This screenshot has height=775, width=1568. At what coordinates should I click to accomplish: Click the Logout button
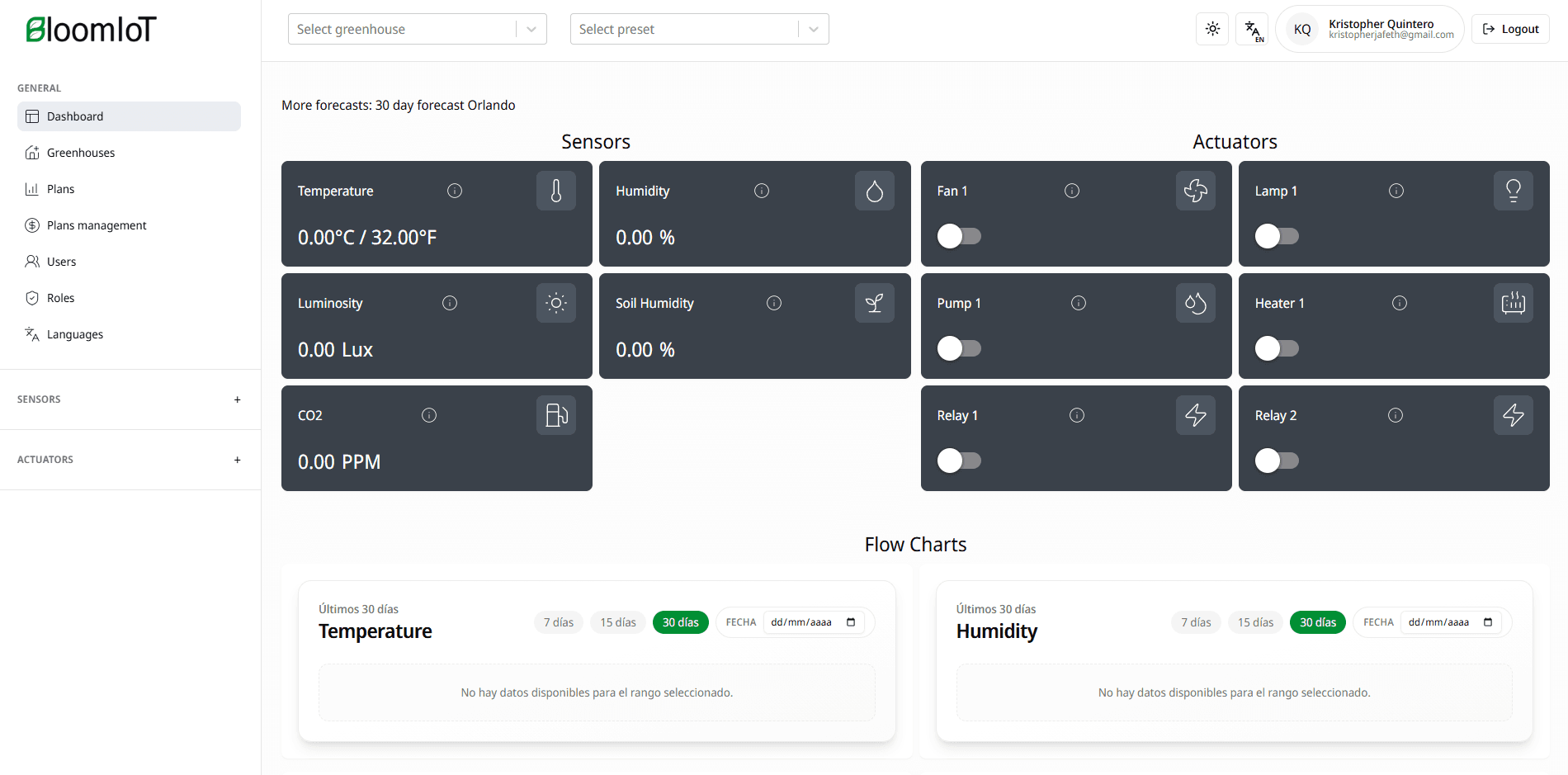[1510, 29]
